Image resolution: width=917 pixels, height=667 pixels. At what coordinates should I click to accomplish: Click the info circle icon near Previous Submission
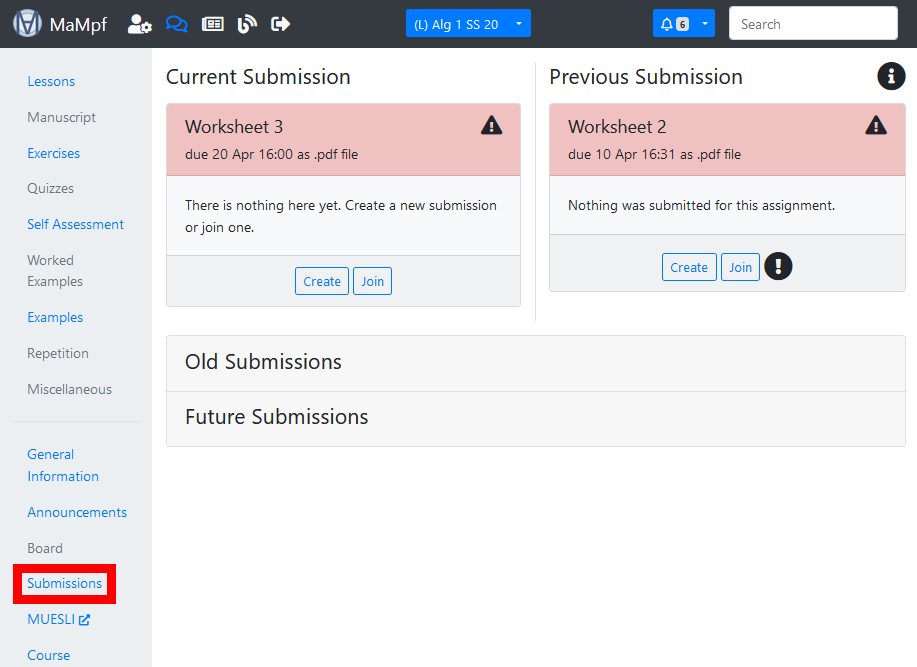click(x=891, y=76)
